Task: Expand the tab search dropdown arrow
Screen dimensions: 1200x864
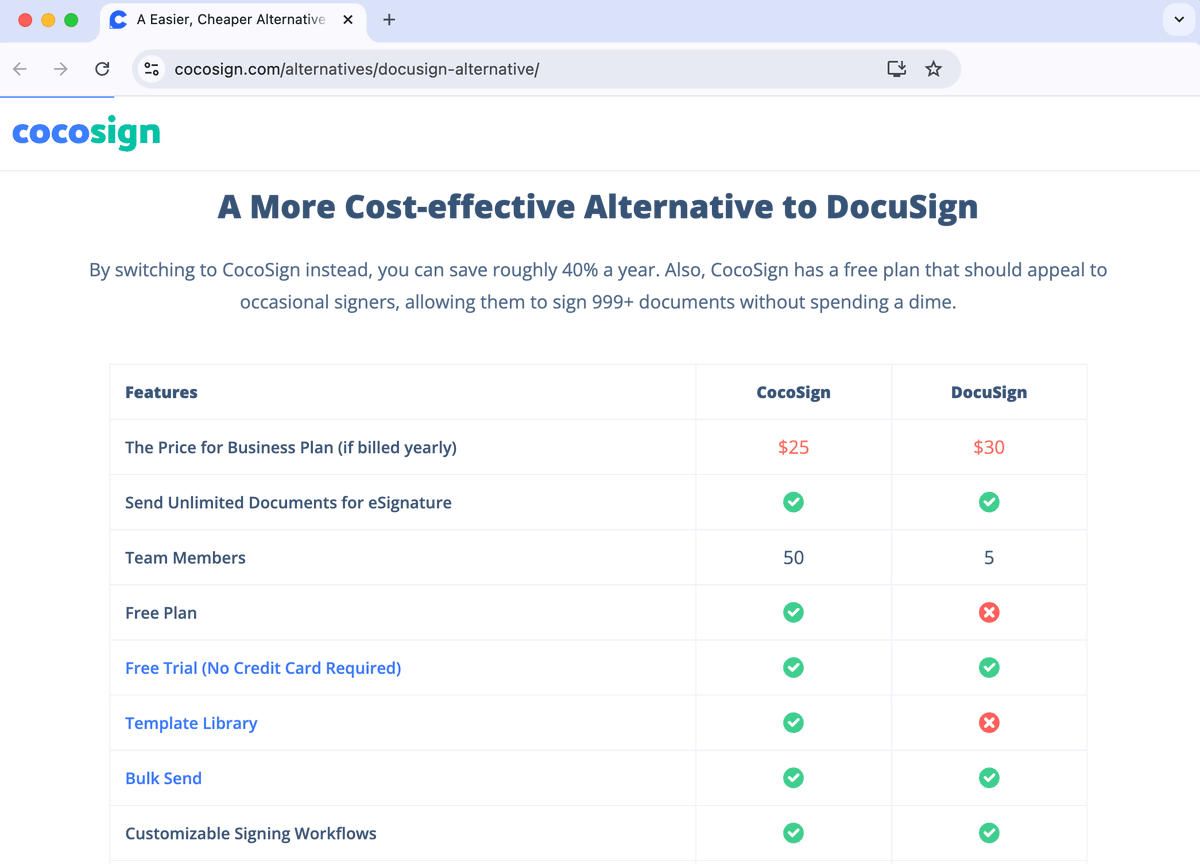Action: pos(1179,20)
